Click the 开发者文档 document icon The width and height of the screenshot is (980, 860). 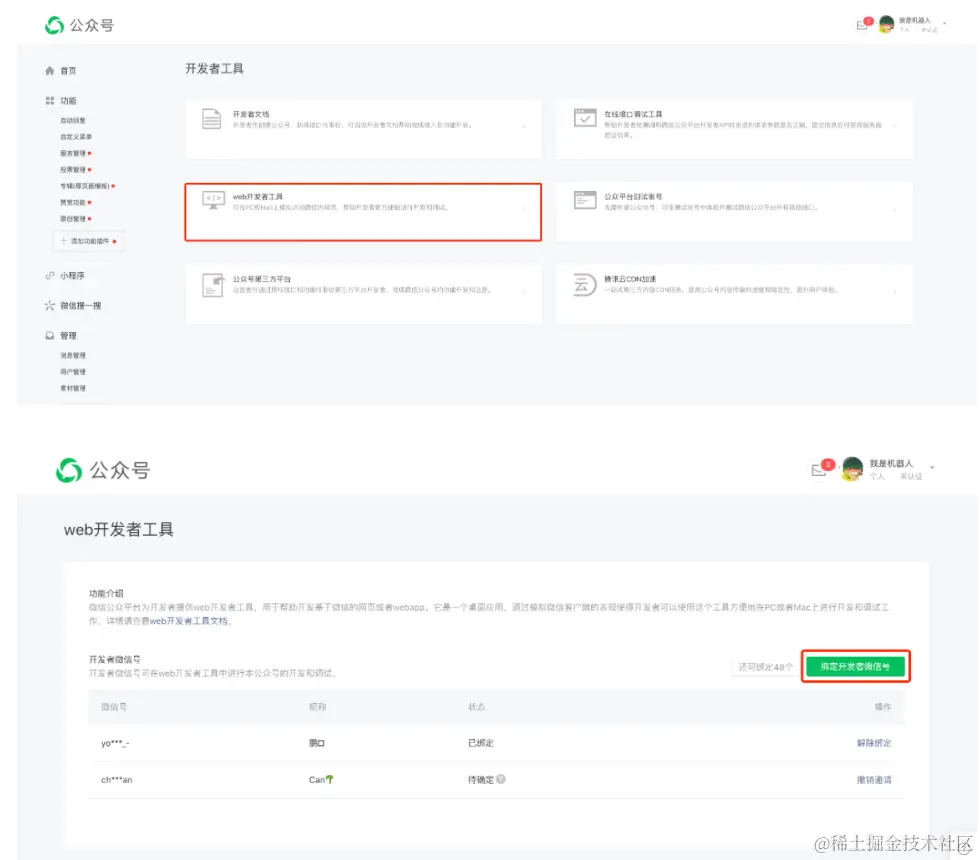(x=211, y=119)
